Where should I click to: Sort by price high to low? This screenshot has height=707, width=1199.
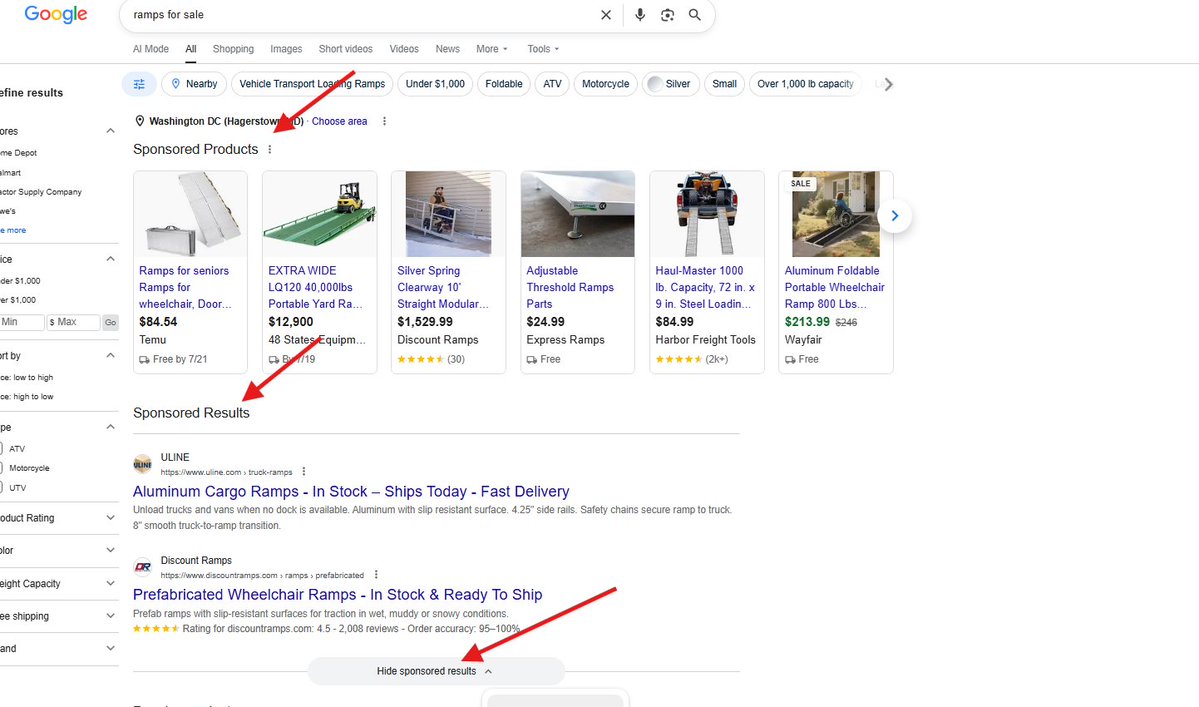click(27, 397)
